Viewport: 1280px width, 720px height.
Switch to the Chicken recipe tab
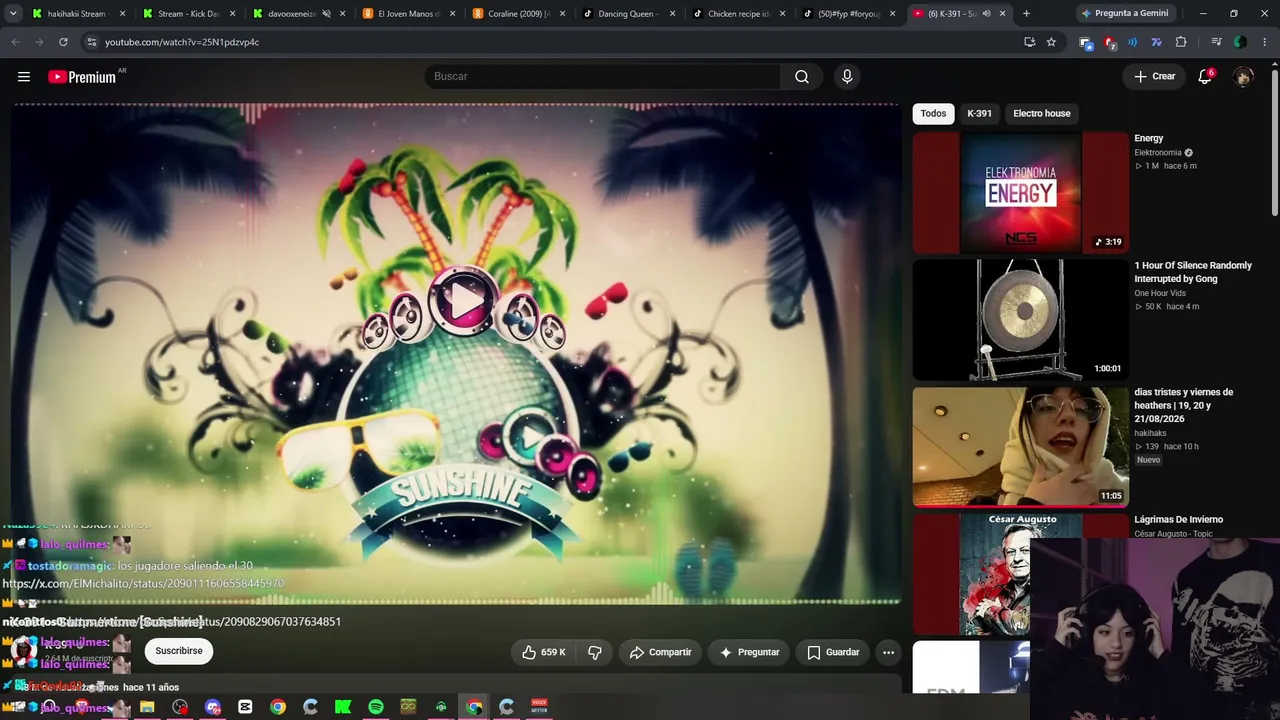(x=738, y=14)
